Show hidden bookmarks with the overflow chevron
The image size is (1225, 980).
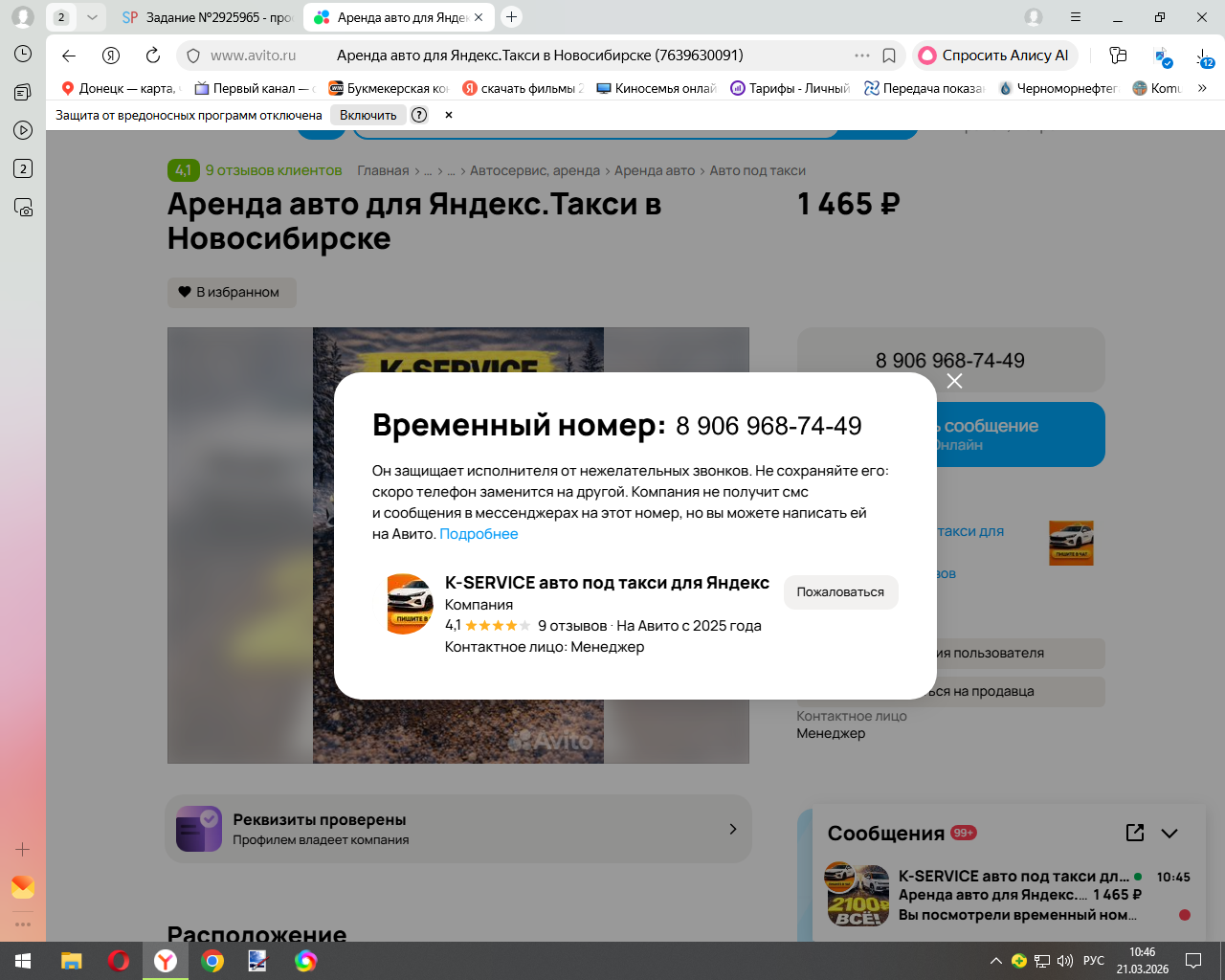(1202, 88)
